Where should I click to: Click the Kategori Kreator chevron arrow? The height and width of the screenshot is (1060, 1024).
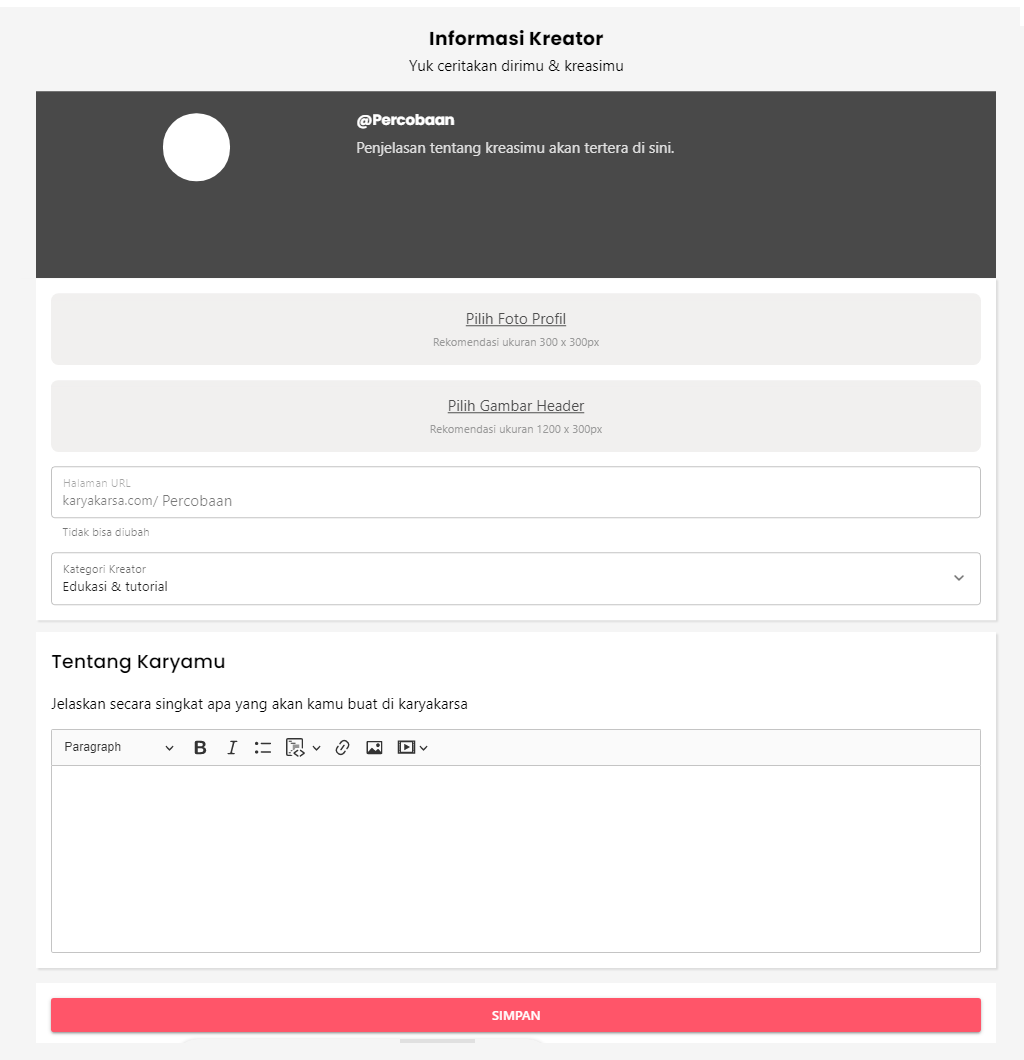[959, 578]
